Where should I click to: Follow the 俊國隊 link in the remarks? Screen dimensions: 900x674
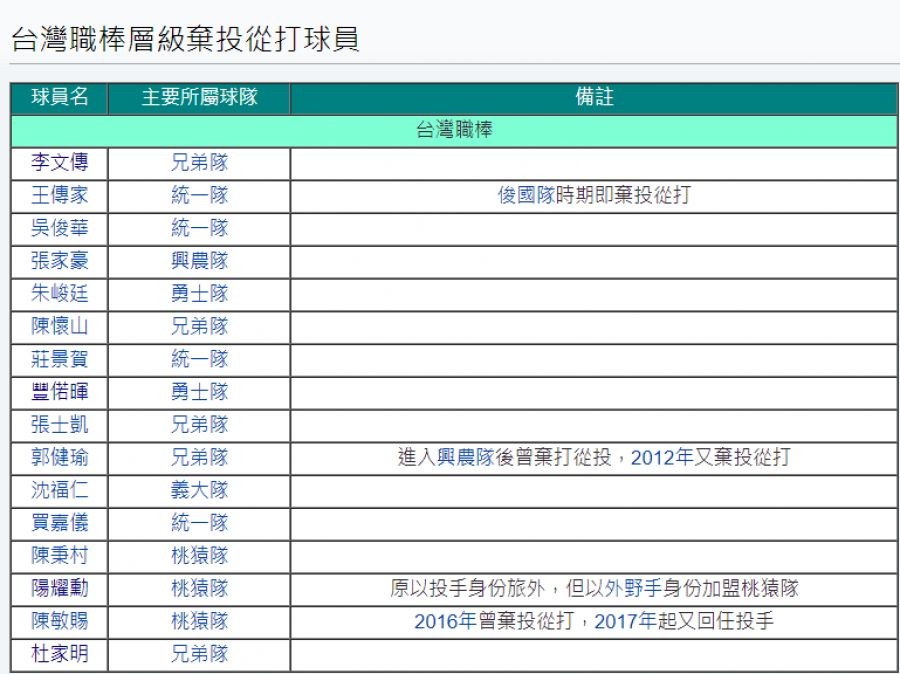pos(526,195)
